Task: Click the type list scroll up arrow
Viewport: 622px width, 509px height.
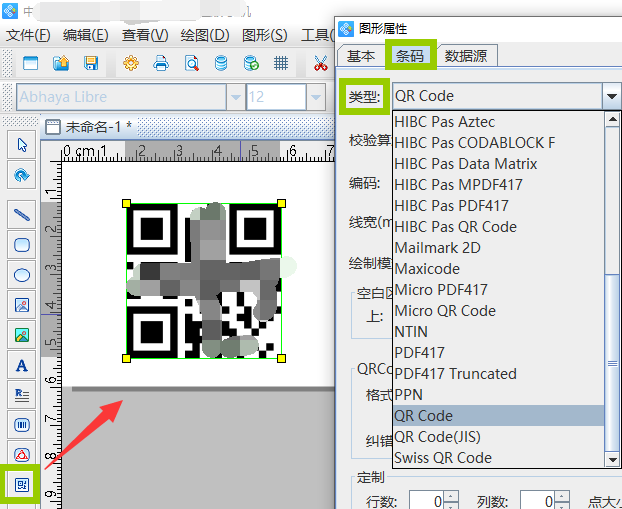Action: [612, 119]
